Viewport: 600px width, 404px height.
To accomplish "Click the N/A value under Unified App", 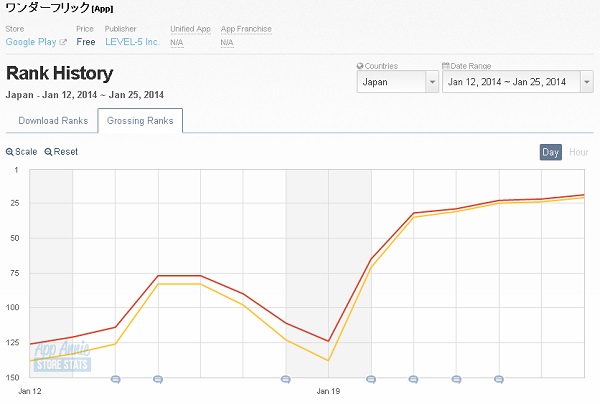I will pyautogui.click(x=176, y=42).
